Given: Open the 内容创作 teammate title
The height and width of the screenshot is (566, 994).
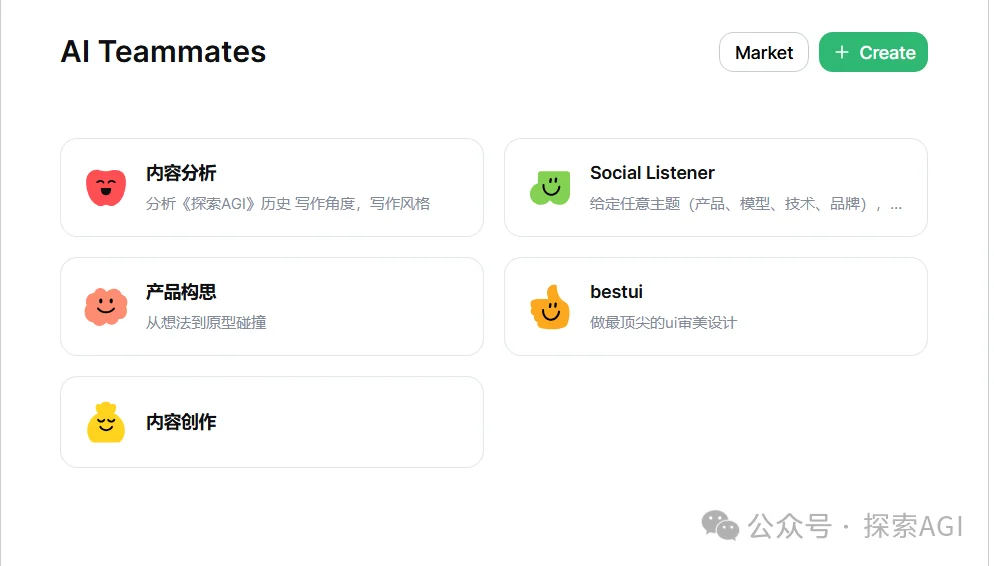Looking at the screenshot, I should point(181,422).
